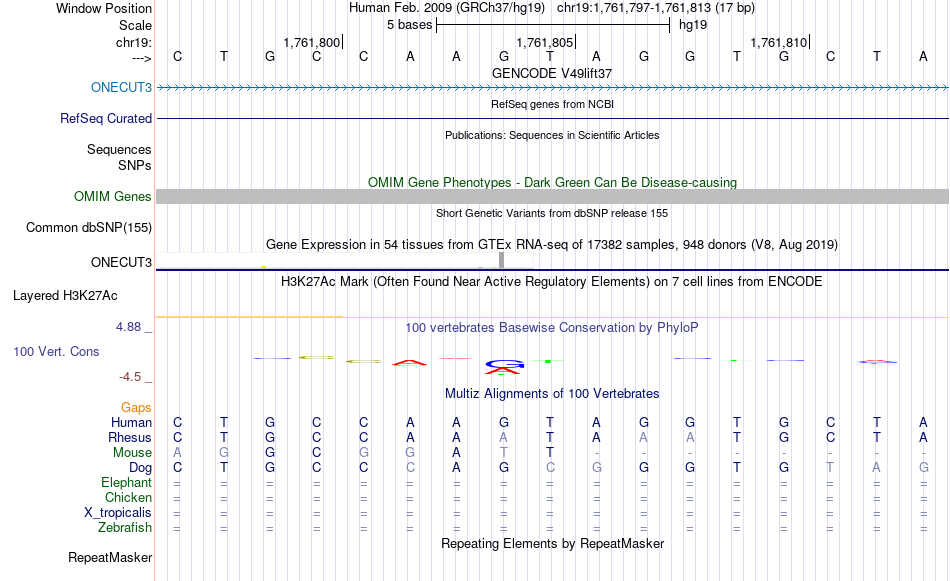
Task: Click the H3K27Ac Mark ENCODE track title
Action: click(552, 282)
